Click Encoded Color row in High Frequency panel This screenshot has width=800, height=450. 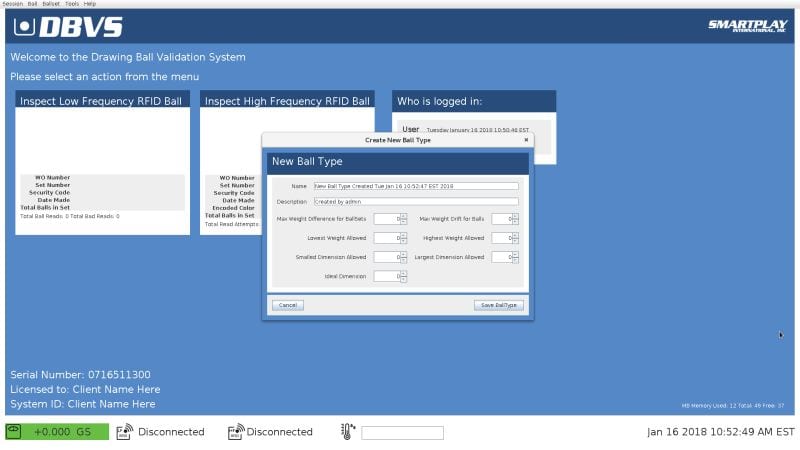233,208
